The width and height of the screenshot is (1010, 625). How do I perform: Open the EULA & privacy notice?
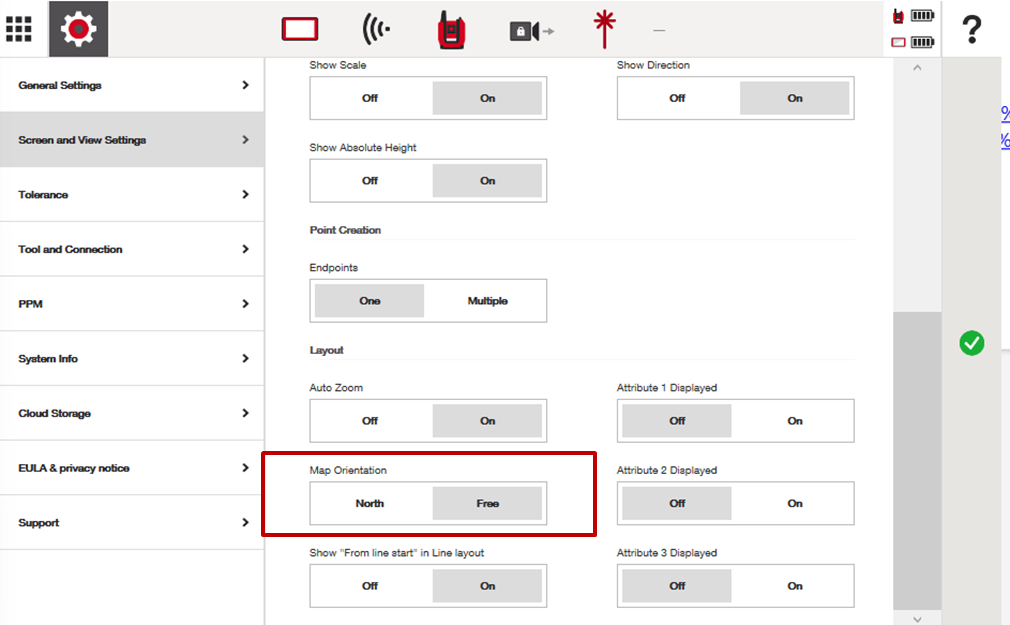[x=130, y=467]
